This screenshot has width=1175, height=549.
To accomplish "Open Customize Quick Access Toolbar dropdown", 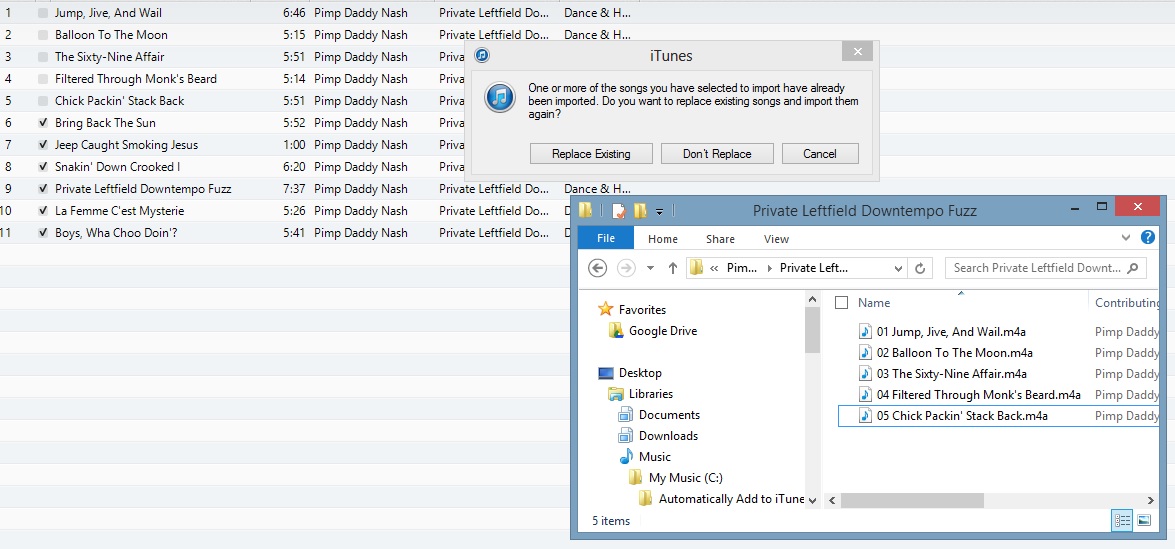I will 659,212.
